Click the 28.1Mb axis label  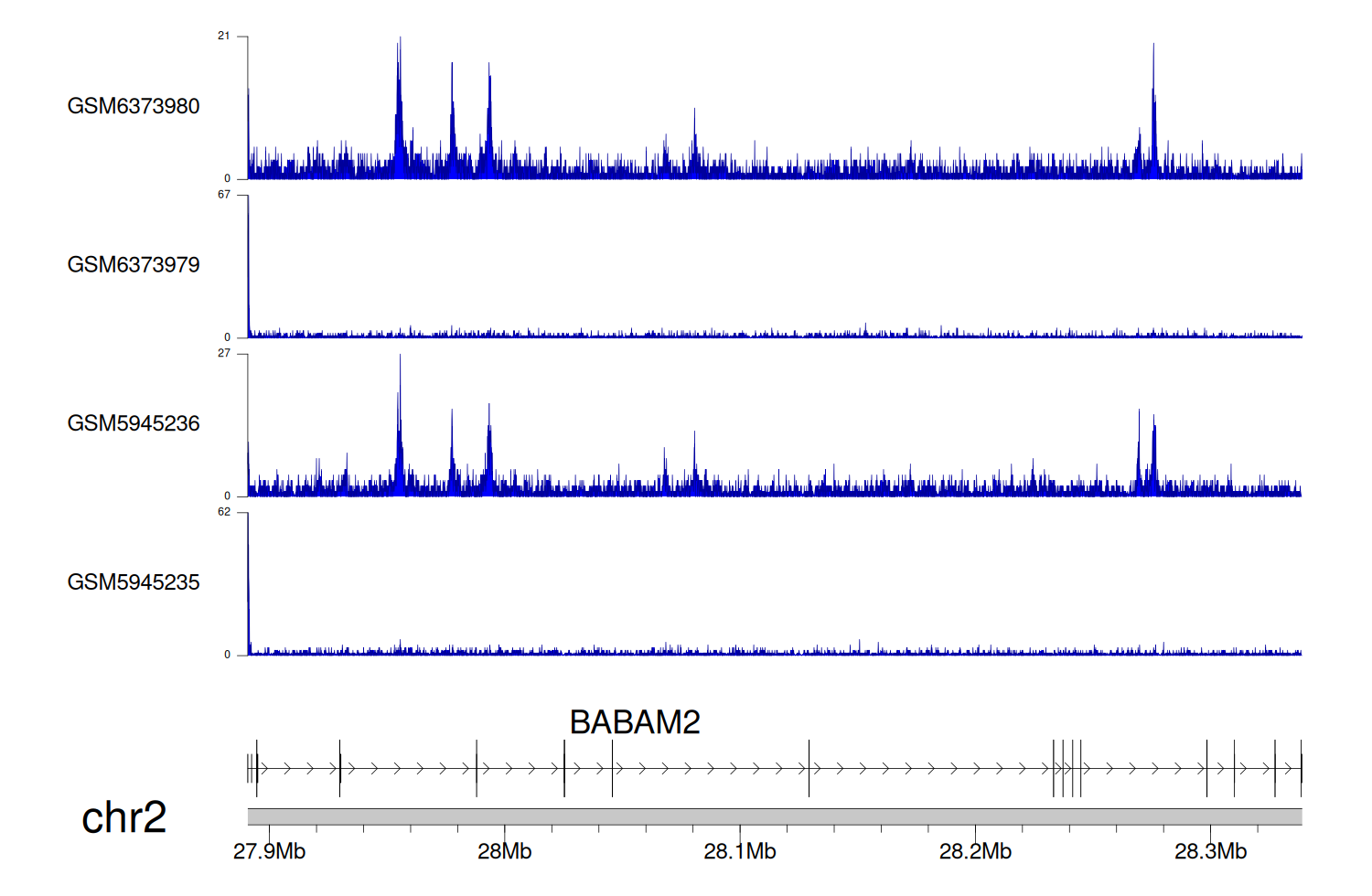point(739,851)
